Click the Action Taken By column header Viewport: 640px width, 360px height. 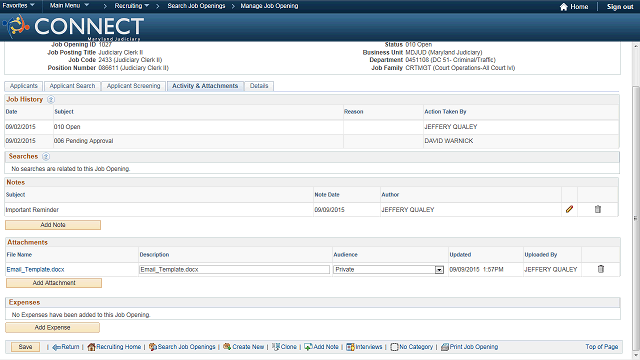click(445, 111)
